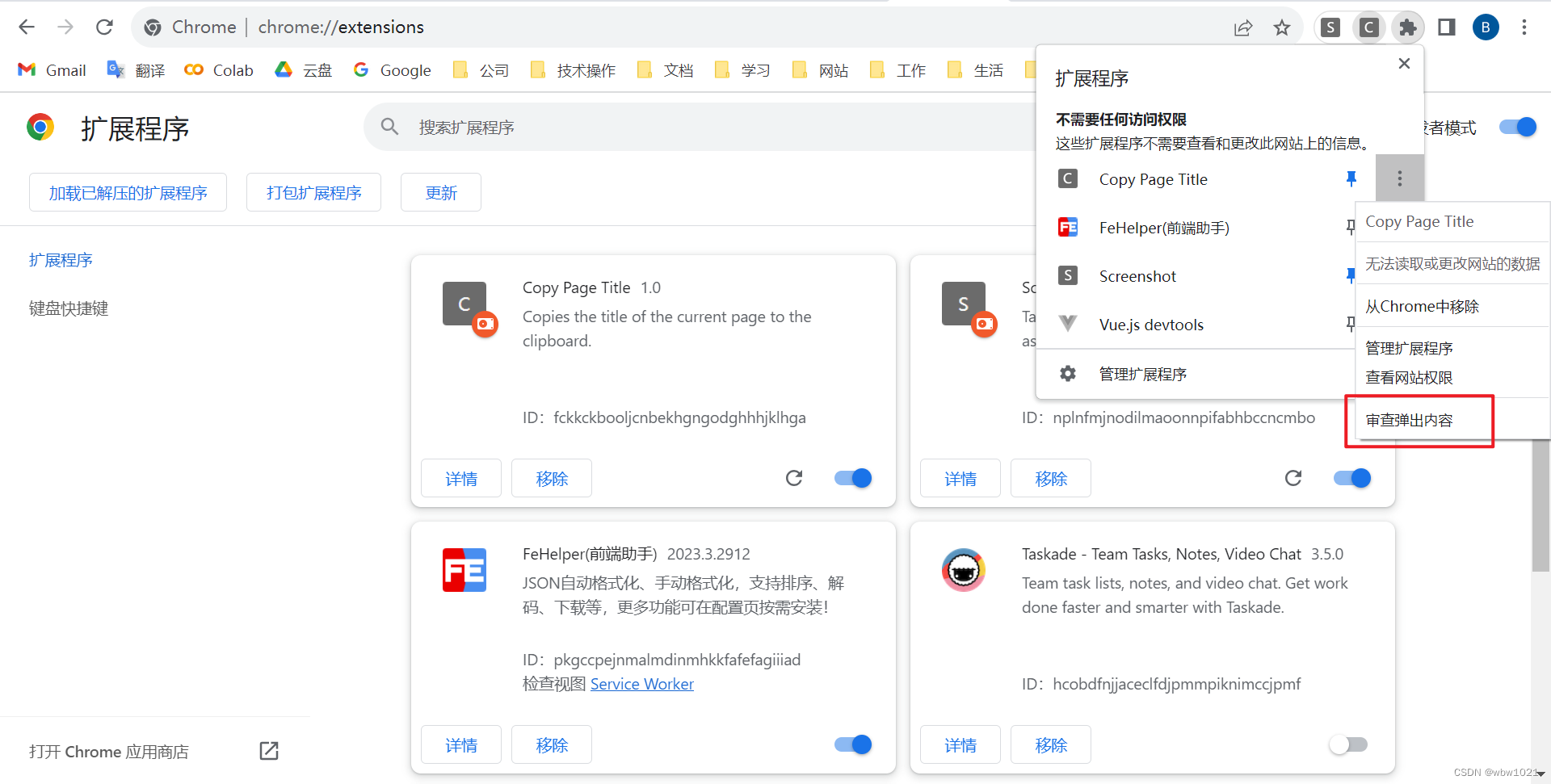This screenshot has width=1551, height=784.
Task: Expand the 技术操作 bookmark folder
Action: click(x=573, y=70)
